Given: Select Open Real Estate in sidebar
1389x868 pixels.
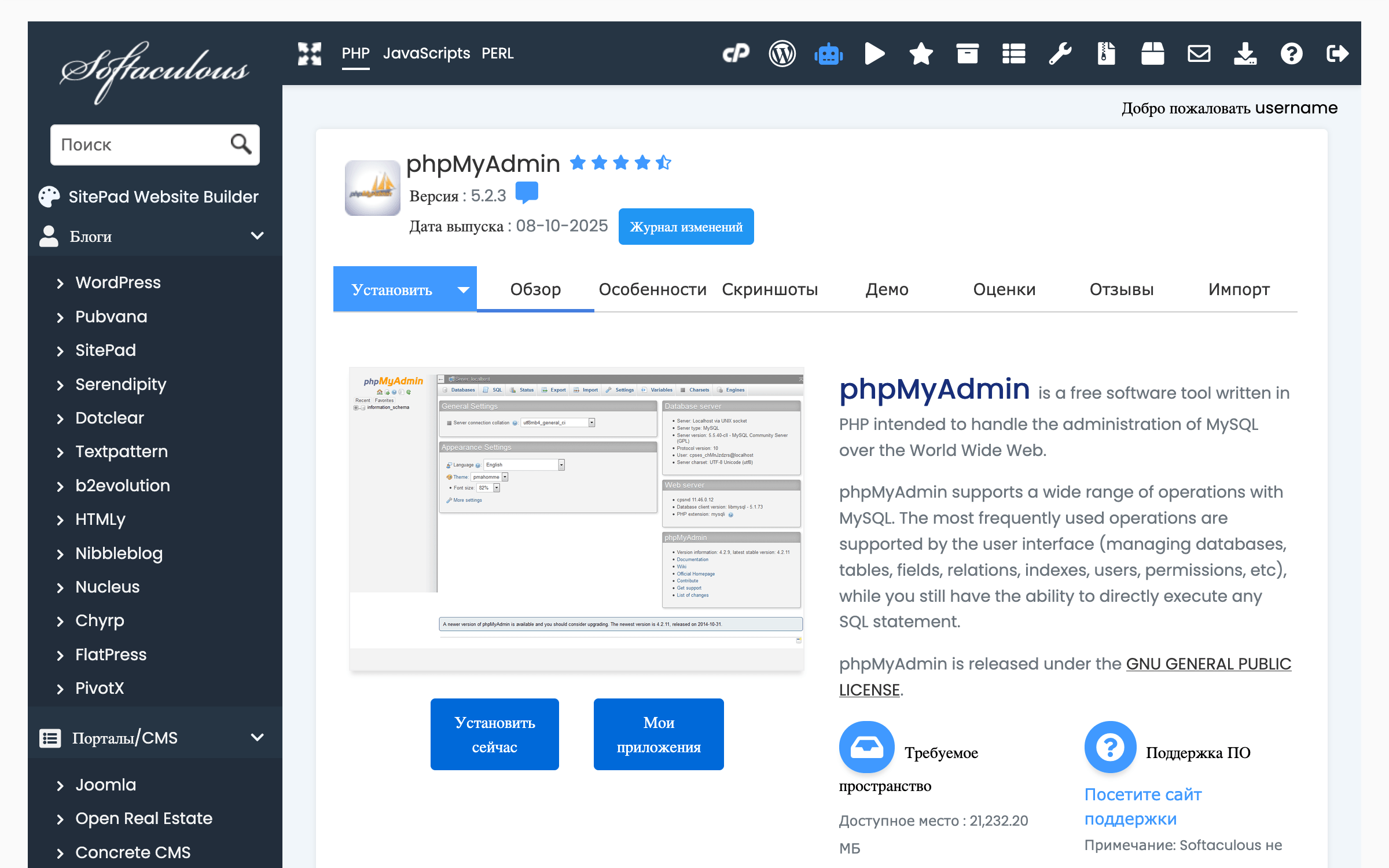Looking at the screenshot, I should coord(144,818).
